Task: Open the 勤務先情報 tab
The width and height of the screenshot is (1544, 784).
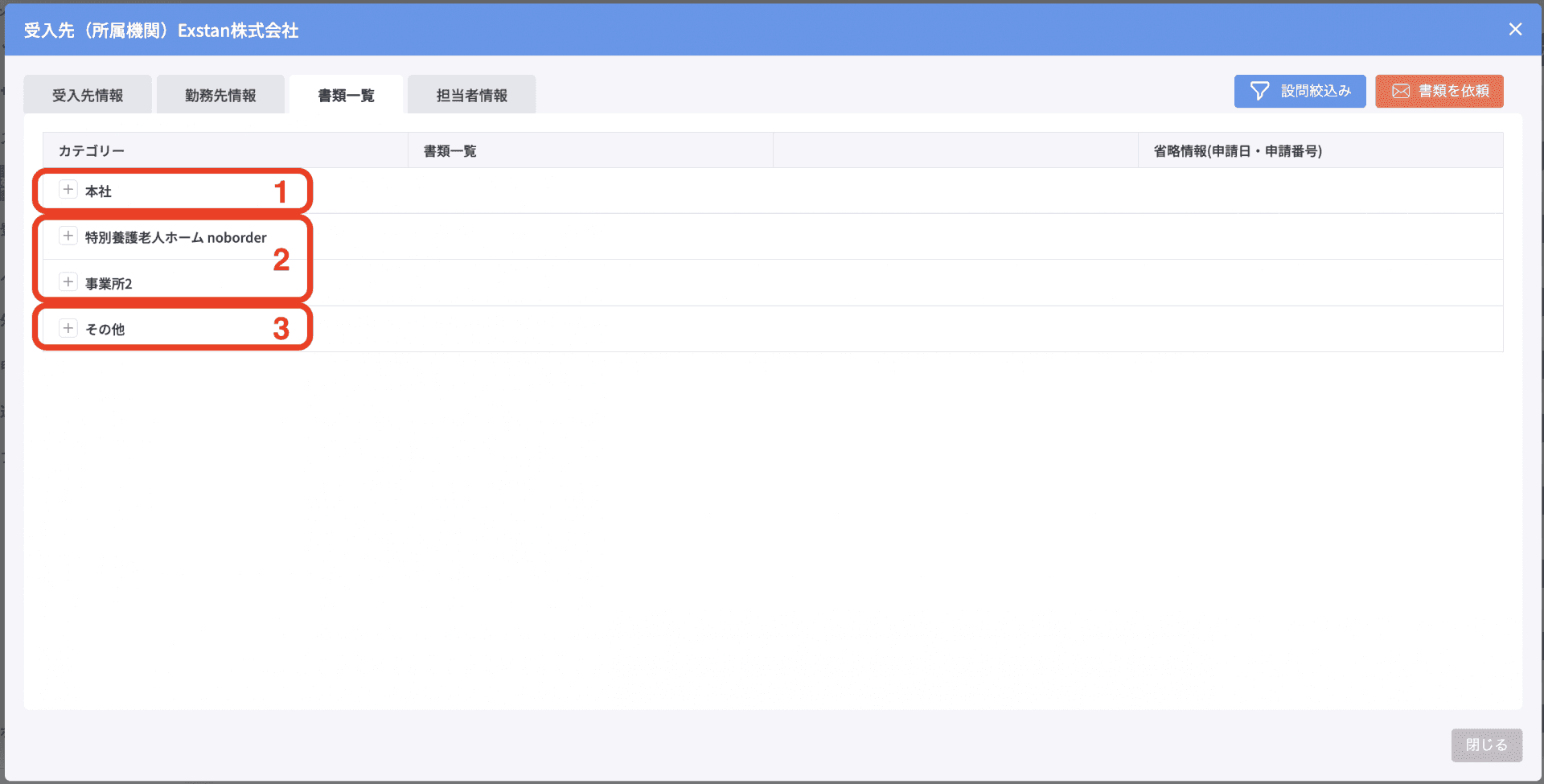Action: (220, 95)
